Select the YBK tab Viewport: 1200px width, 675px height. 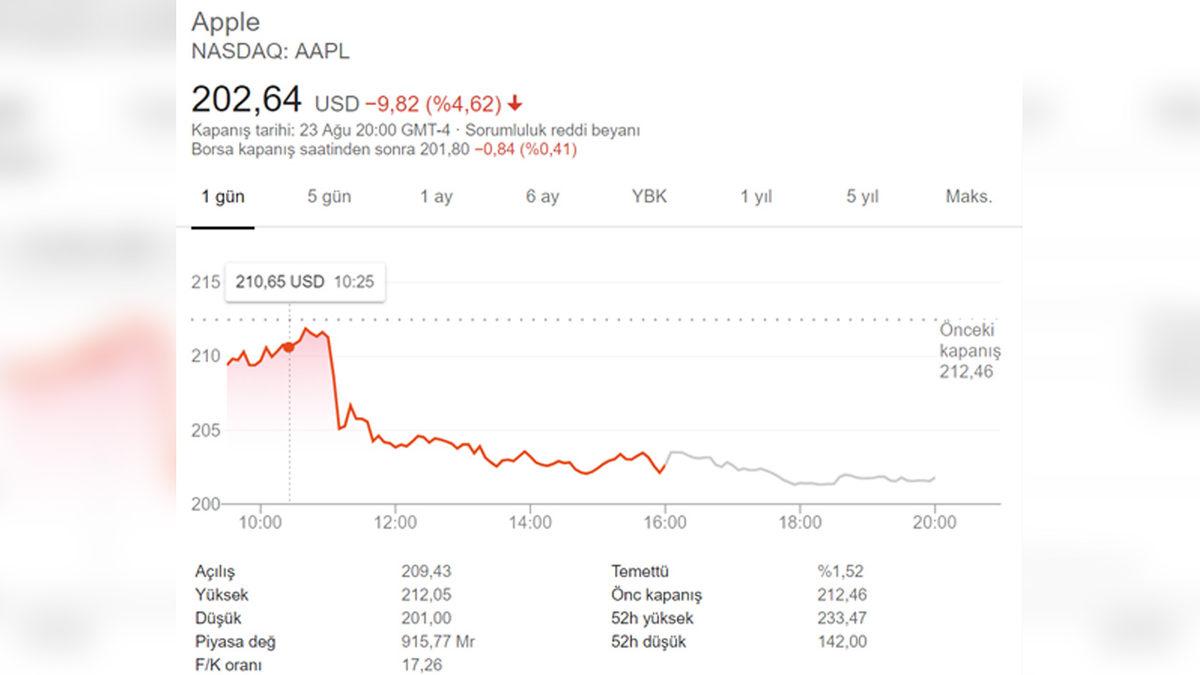649,197
